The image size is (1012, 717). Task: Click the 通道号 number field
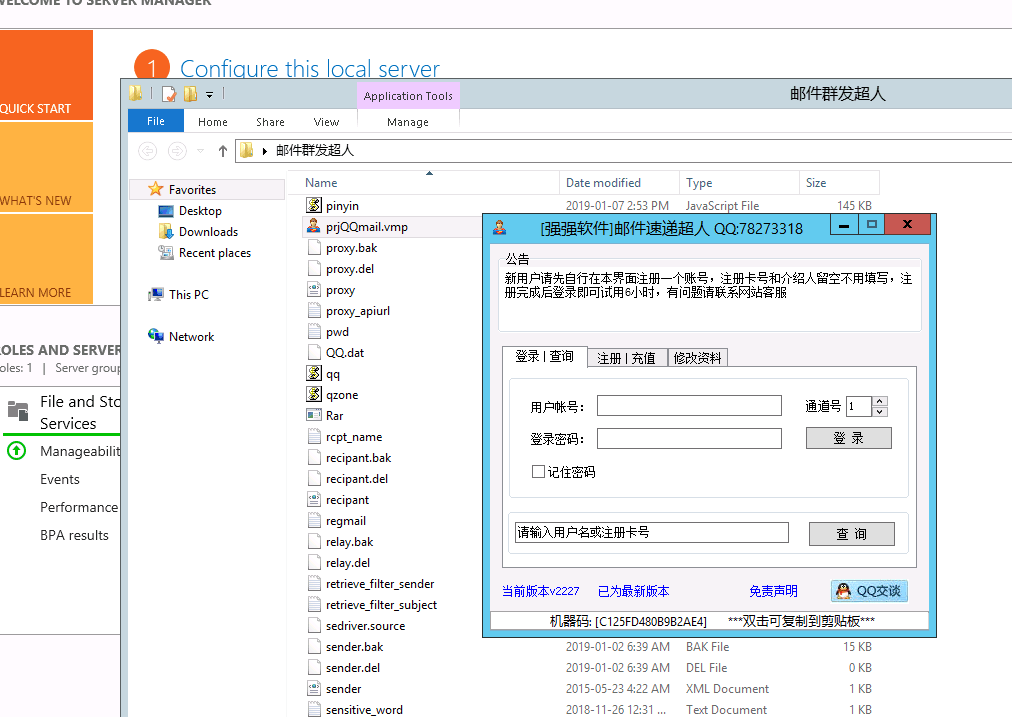tap(859, 406)
